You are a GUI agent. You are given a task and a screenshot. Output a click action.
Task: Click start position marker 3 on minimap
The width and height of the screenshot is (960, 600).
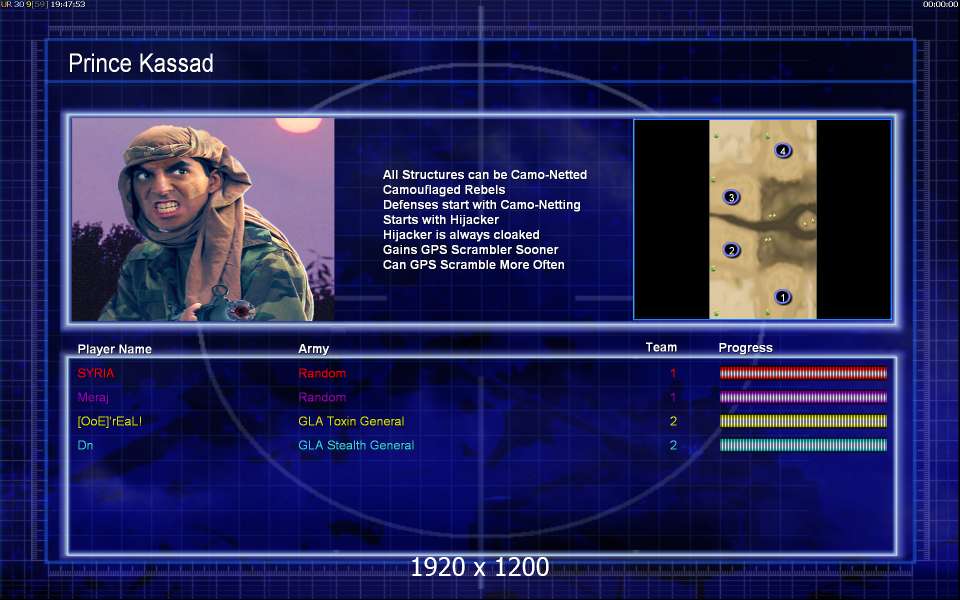(x=730, y=197)
